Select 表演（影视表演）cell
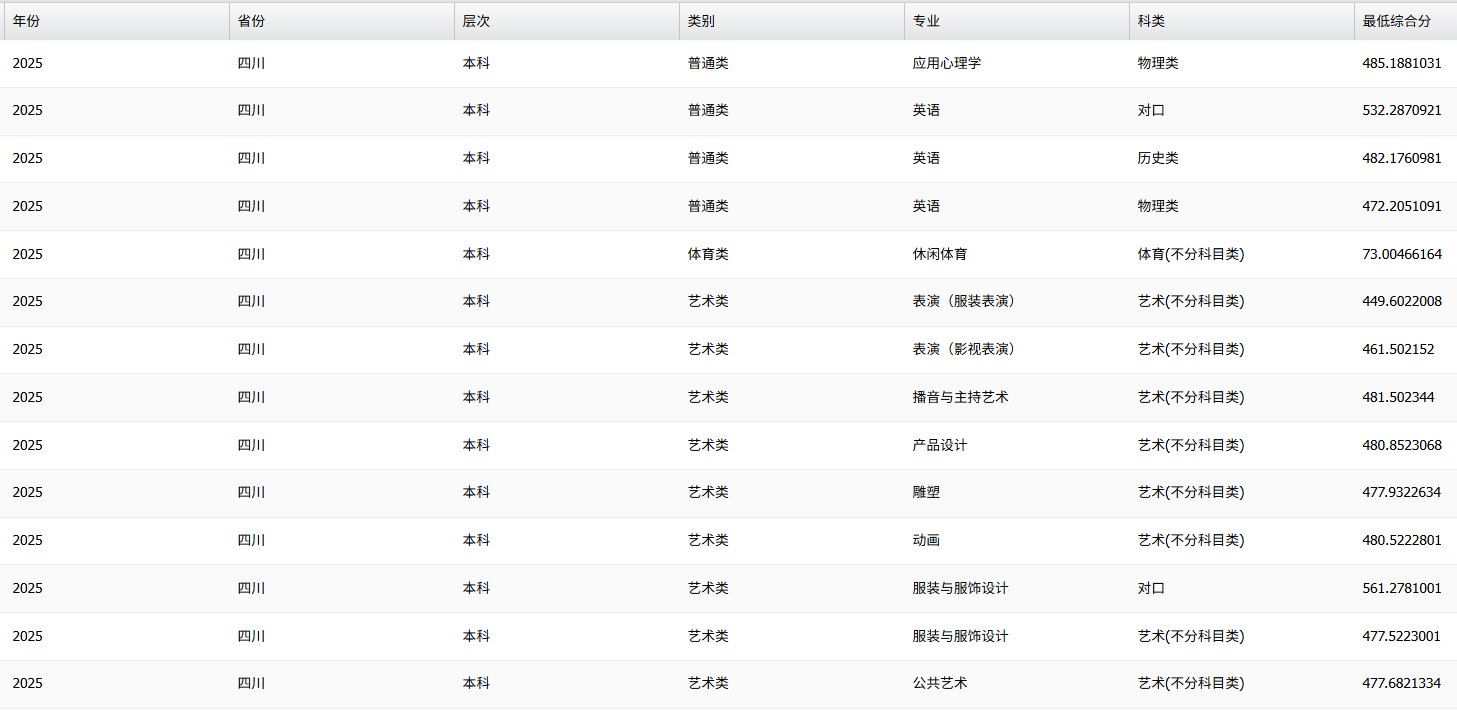This screenshot has height=717, width=1457. pyautogui.click(x=964, y=349)
